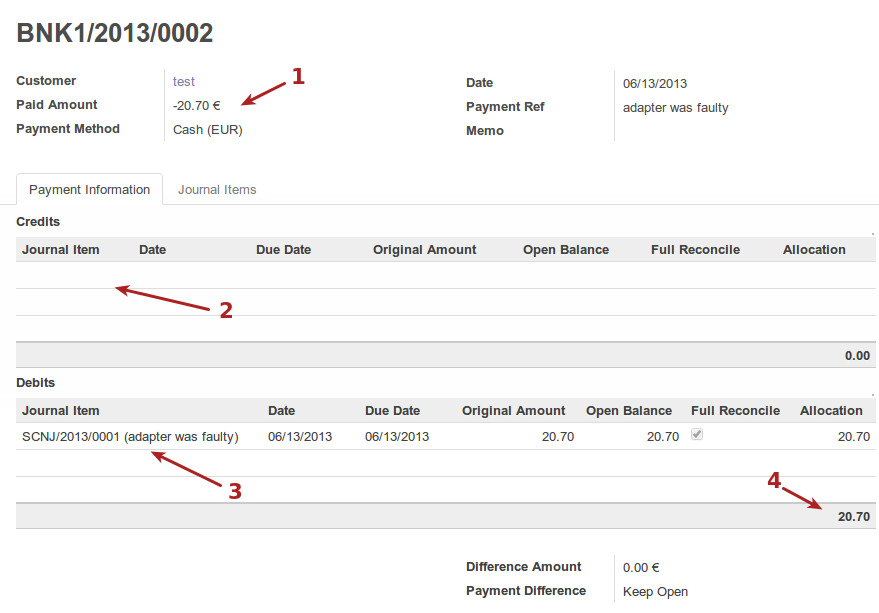Sort Debits table by Allocation header
This screenshot has width=879, height=613.
(x=830, y=411)
